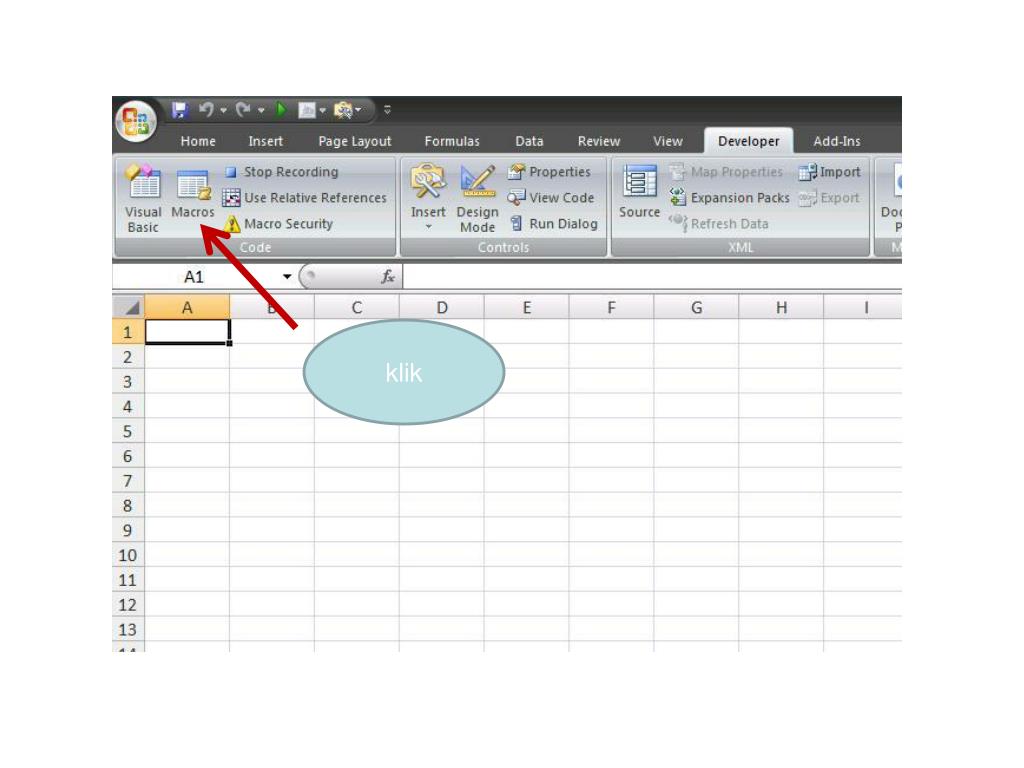Select column E header

click(x=526, y=308)
